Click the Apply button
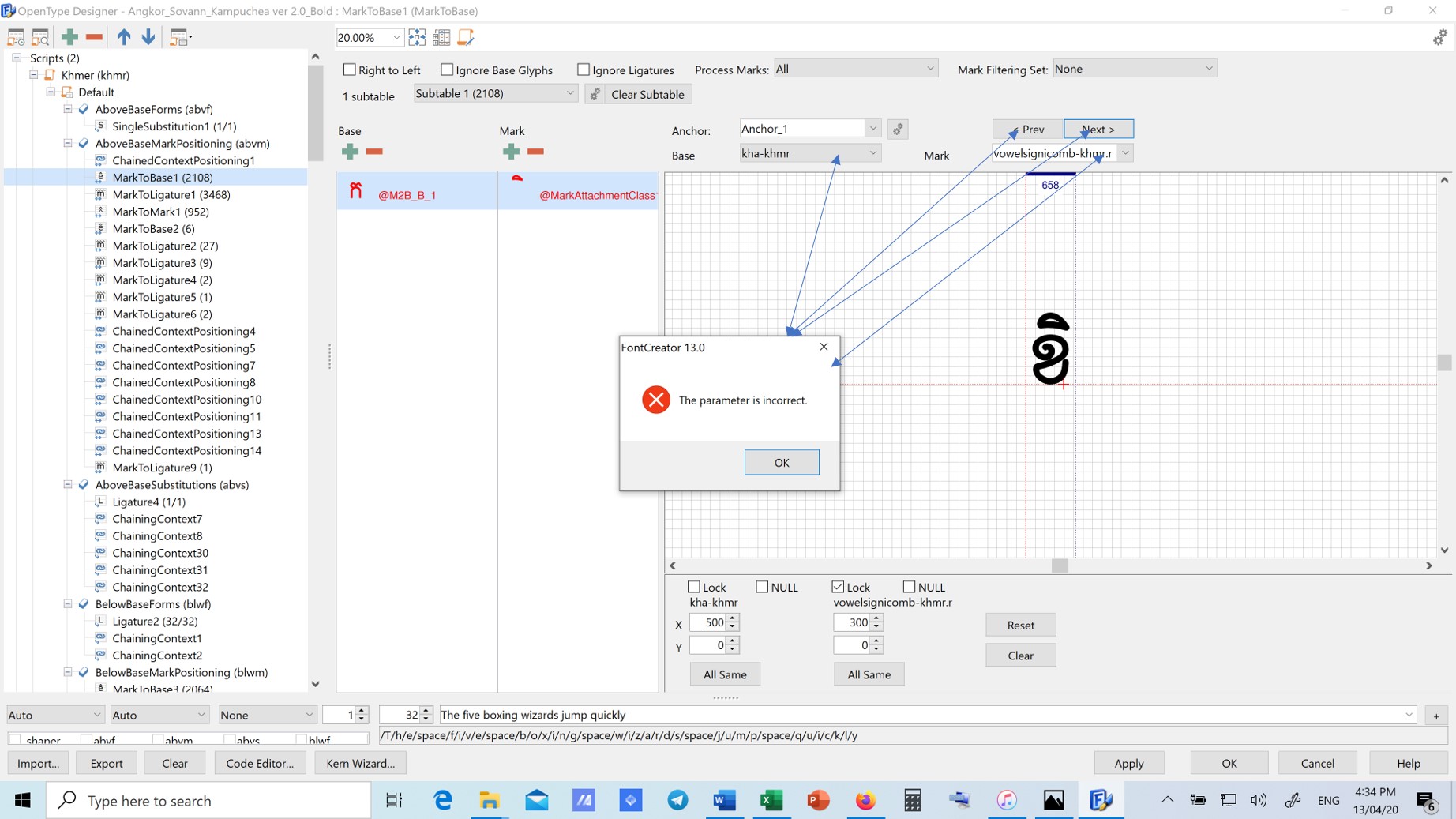 pos(1128,763)
